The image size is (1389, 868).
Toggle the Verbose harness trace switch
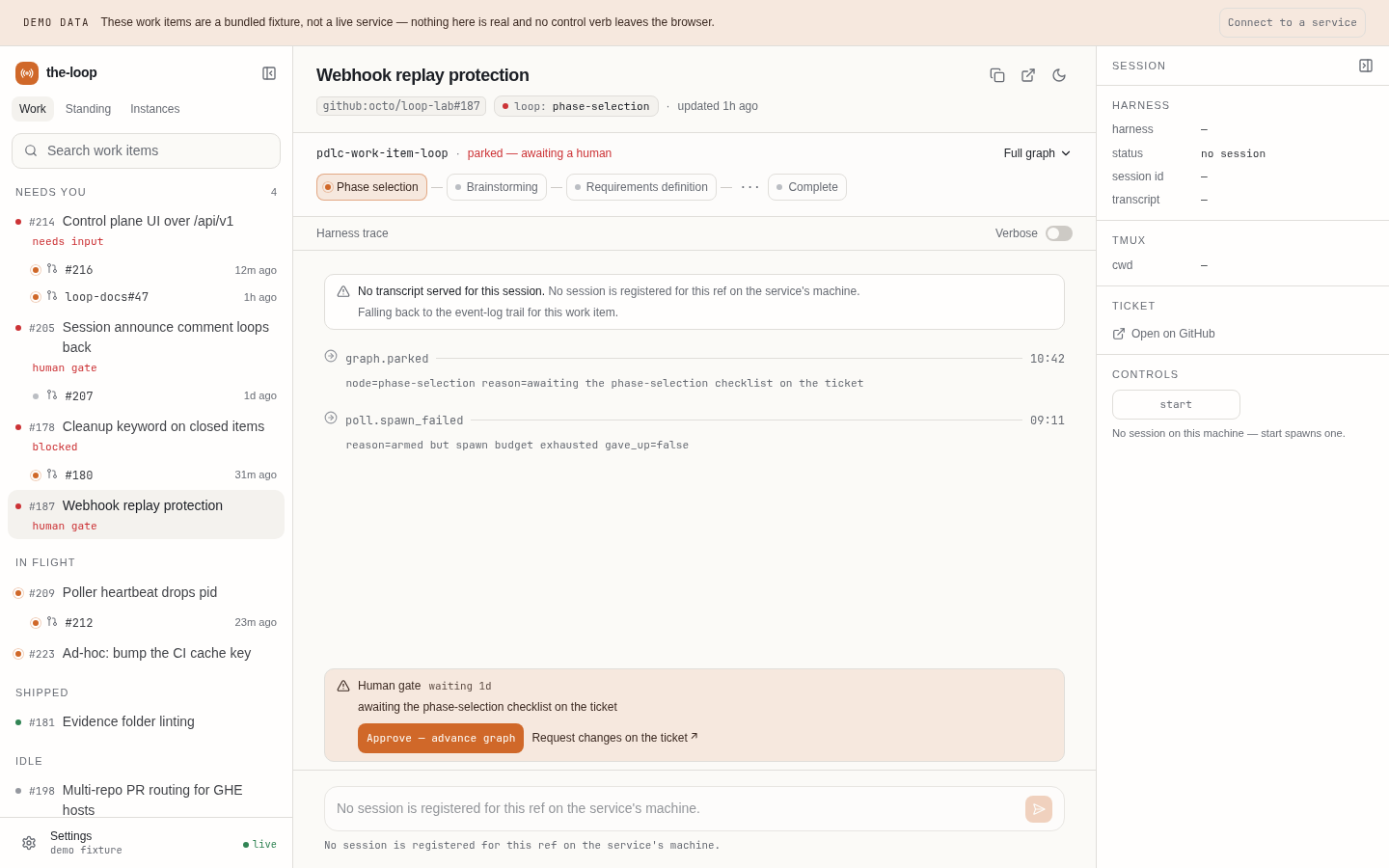pos(1059,233)
